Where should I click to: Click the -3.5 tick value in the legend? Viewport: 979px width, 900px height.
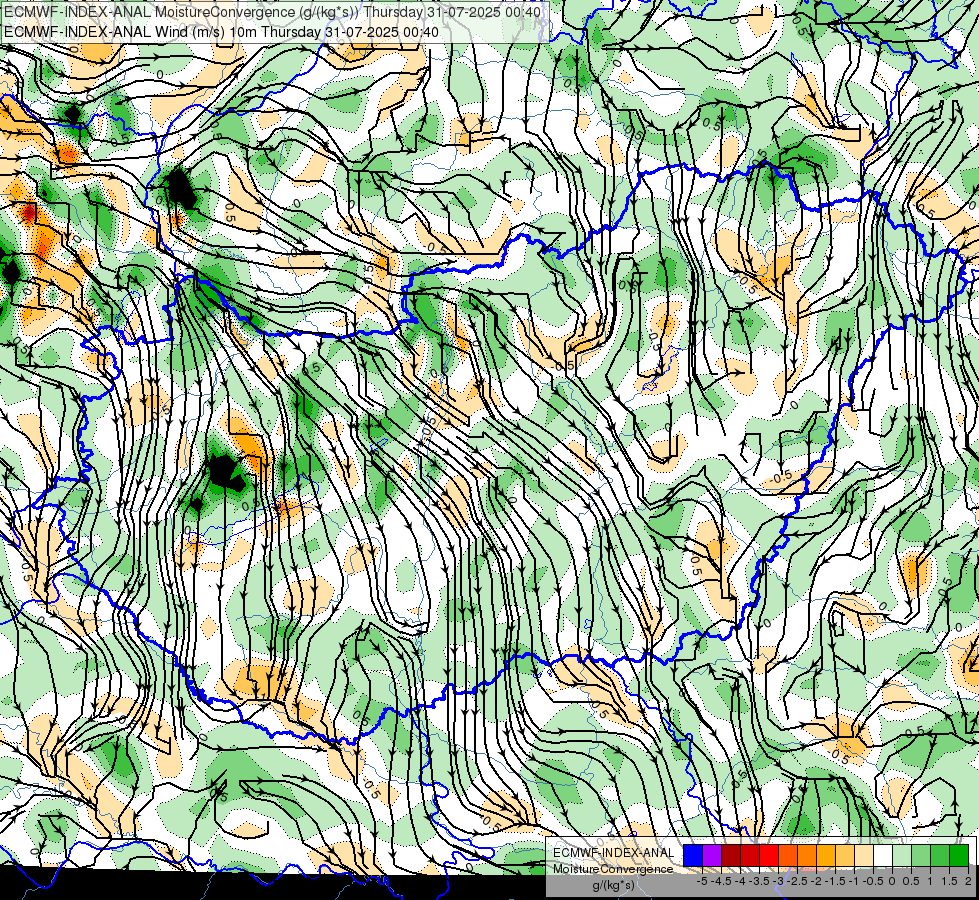pos(759,881)
